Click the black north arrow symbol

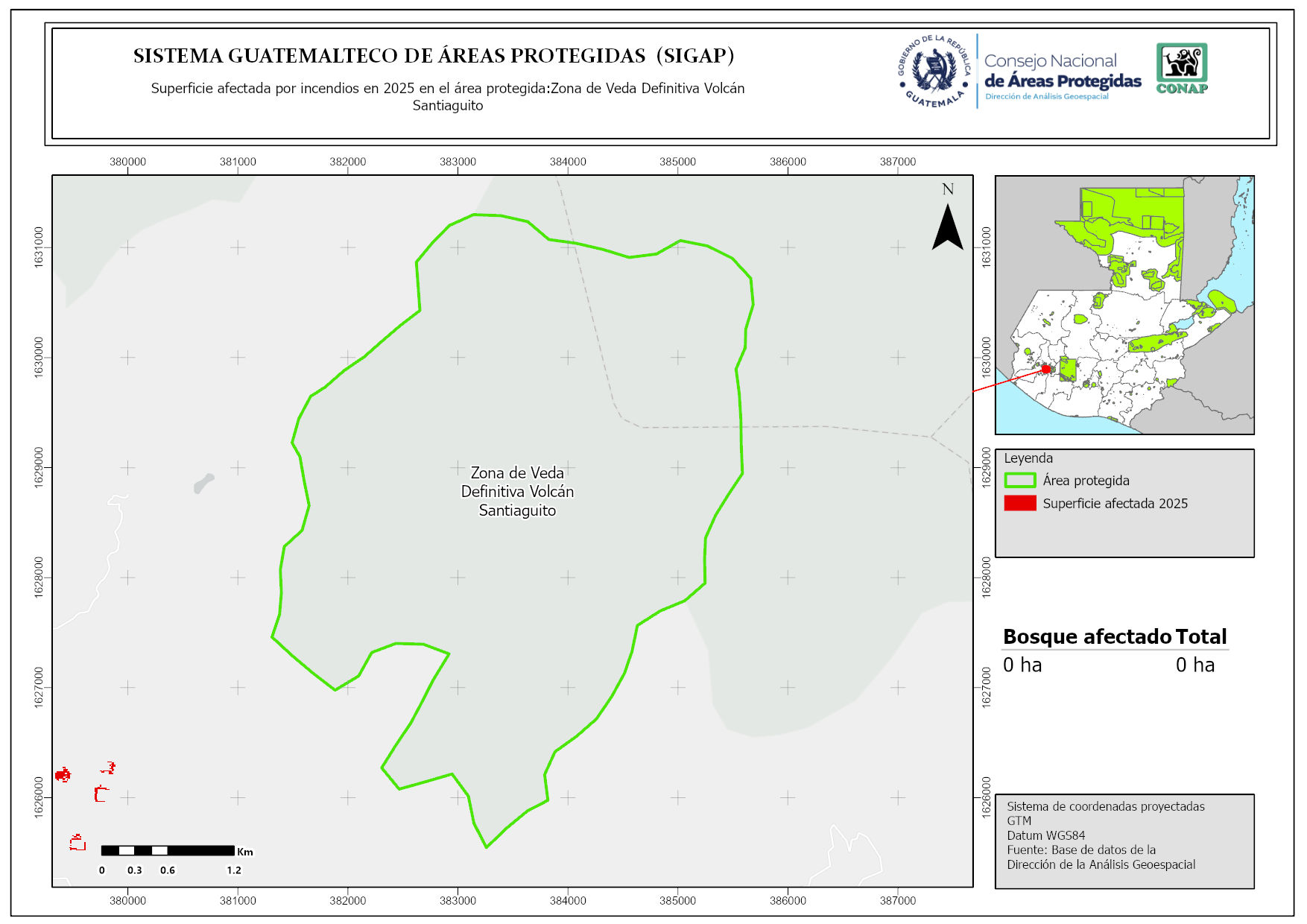coord(947,227)
